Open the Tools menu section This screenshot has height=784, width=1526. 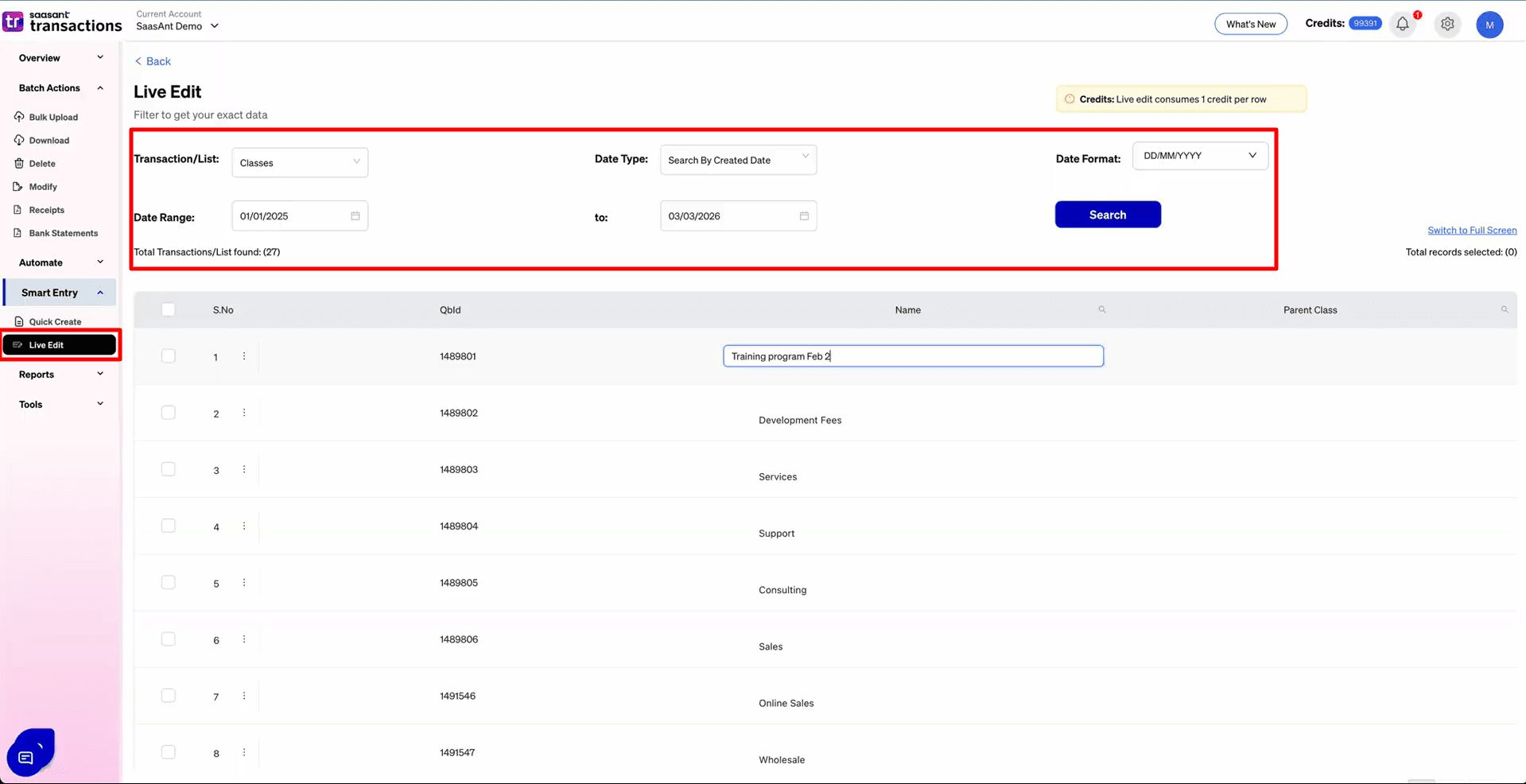(x=30, y=404)
